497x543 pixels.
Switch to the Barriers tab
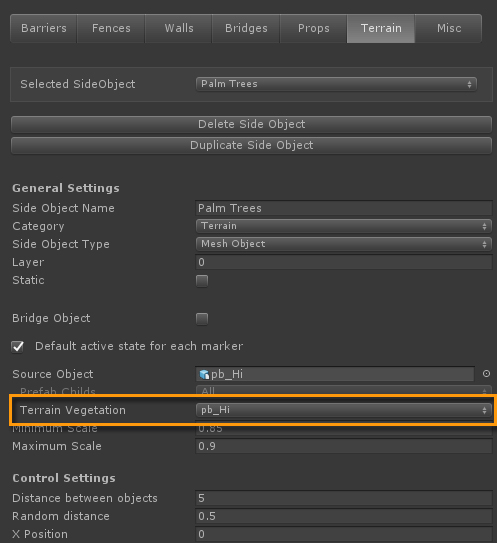point(44,28)
